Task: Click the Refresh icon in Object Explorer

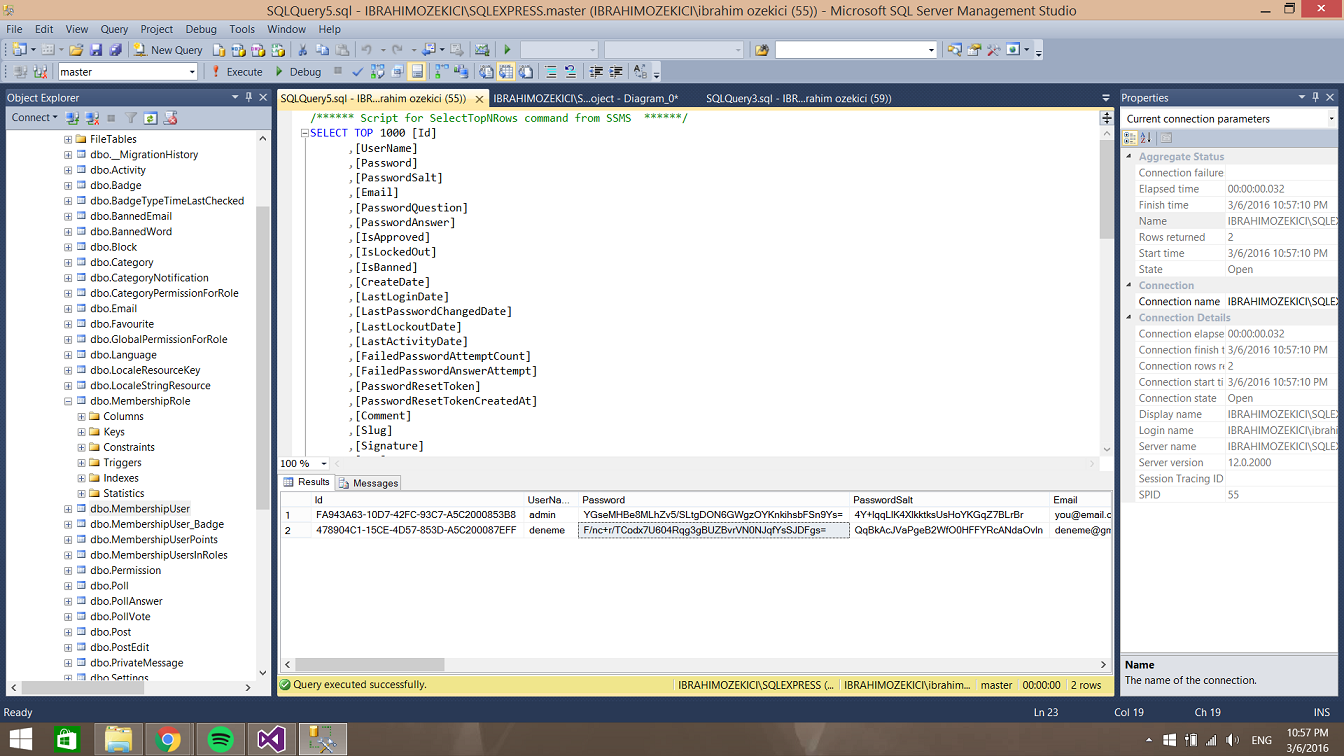Action: pos(150,118)
